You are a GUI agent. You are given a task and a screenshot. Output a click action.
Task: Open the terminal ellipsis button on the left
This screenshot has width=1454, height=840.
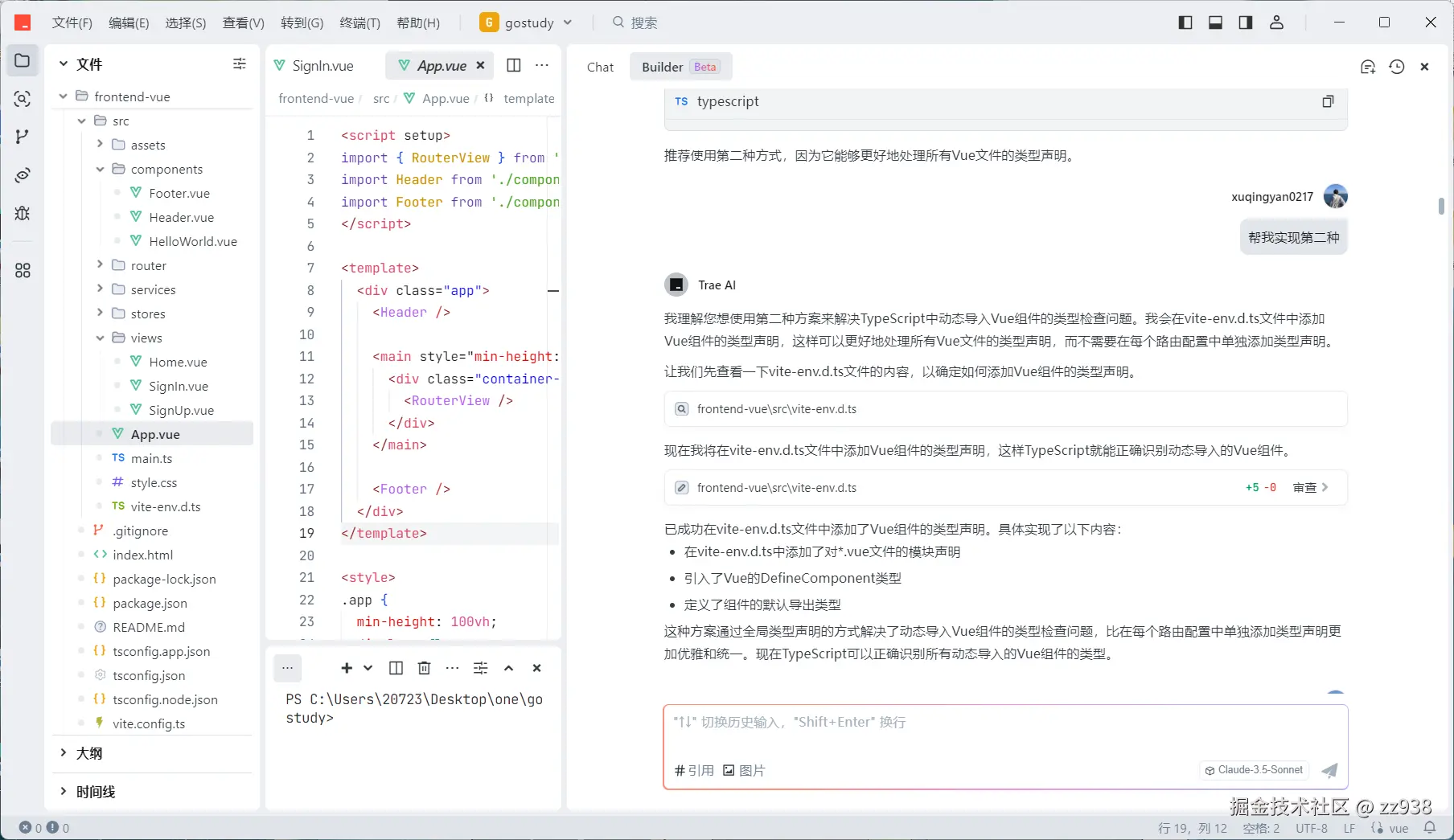click(287, 668)
